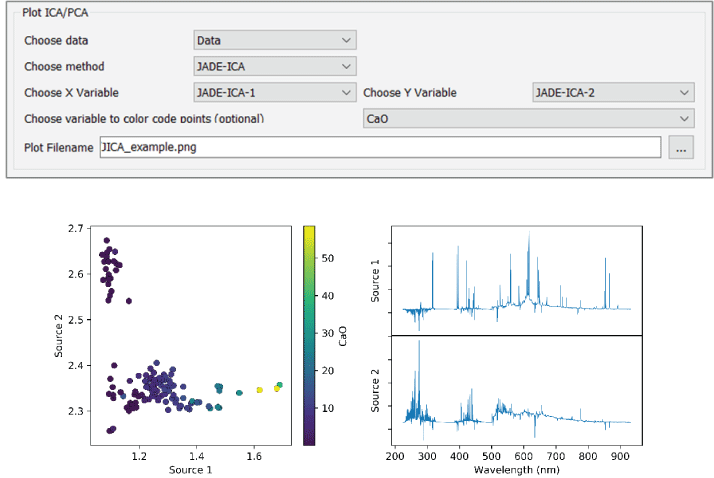Click the Choose Y Variable label
The height and width of the screenshot is (478, 714).
(410, 93)
